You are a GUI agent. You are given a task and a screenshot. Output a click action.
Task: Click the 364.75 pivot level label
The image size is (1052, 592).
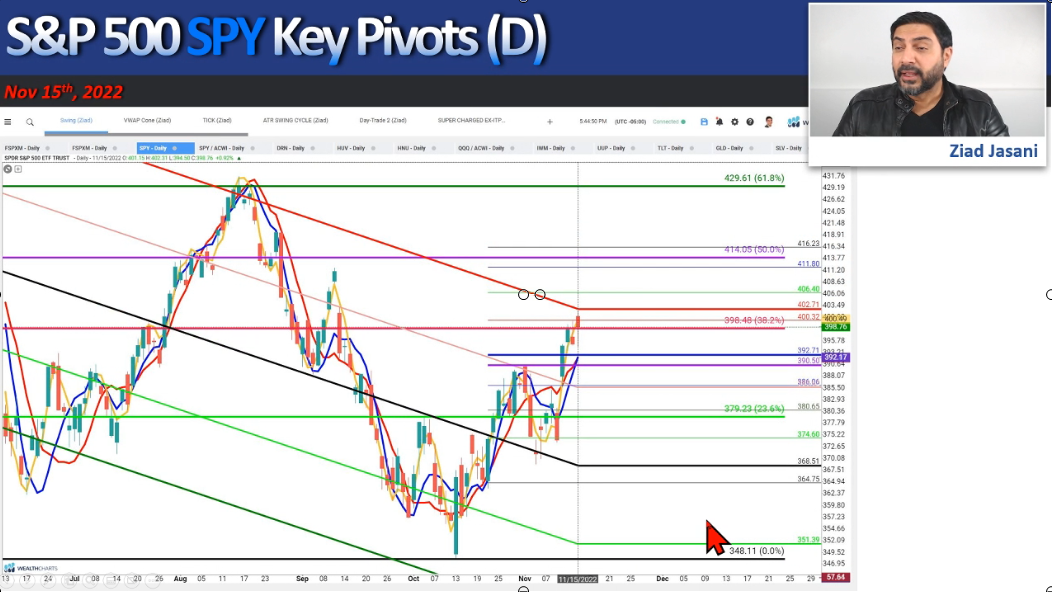[x=808, y=479]
